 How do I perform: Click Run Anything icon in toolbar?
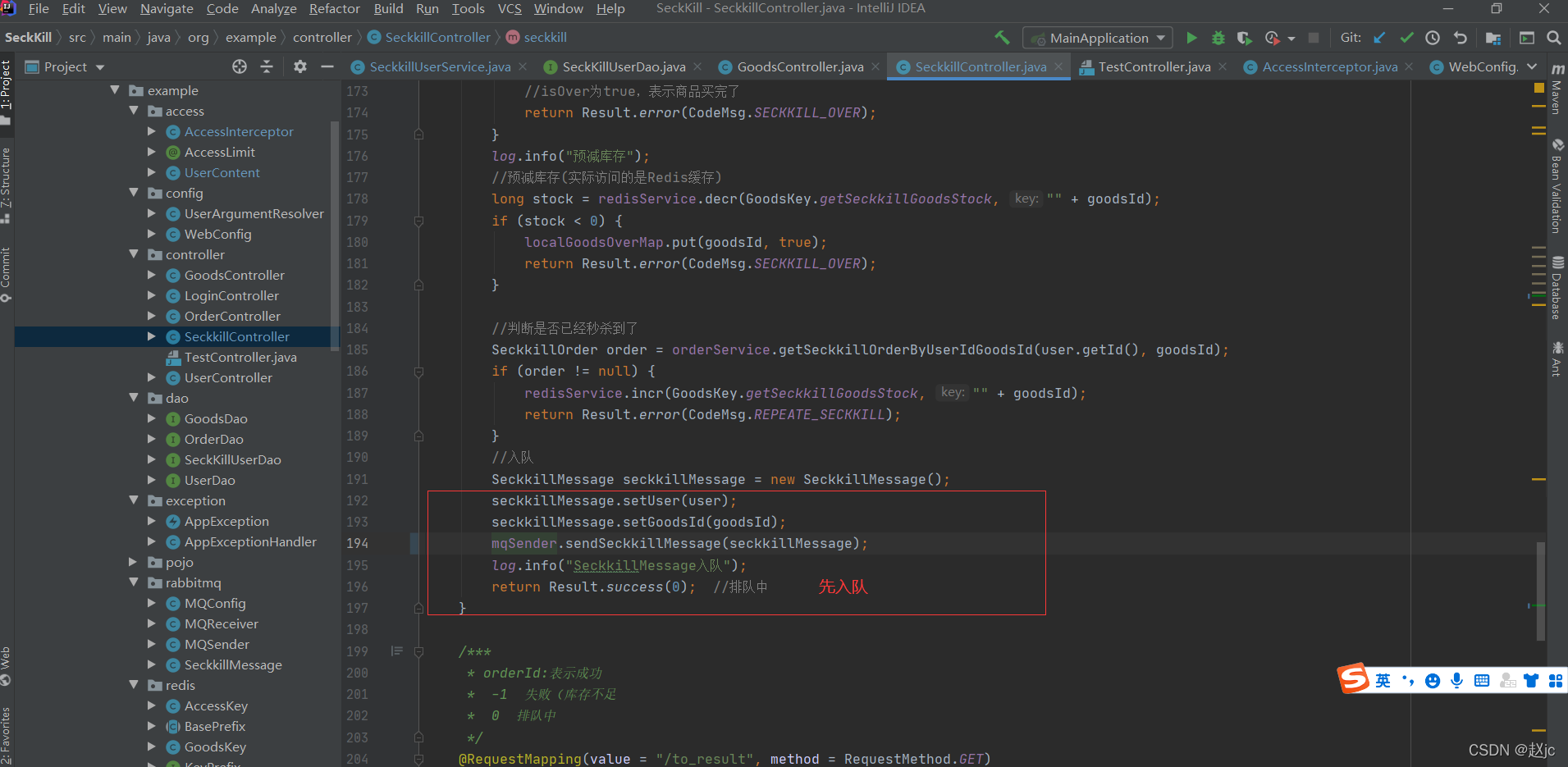click(x=1527, y=38)
